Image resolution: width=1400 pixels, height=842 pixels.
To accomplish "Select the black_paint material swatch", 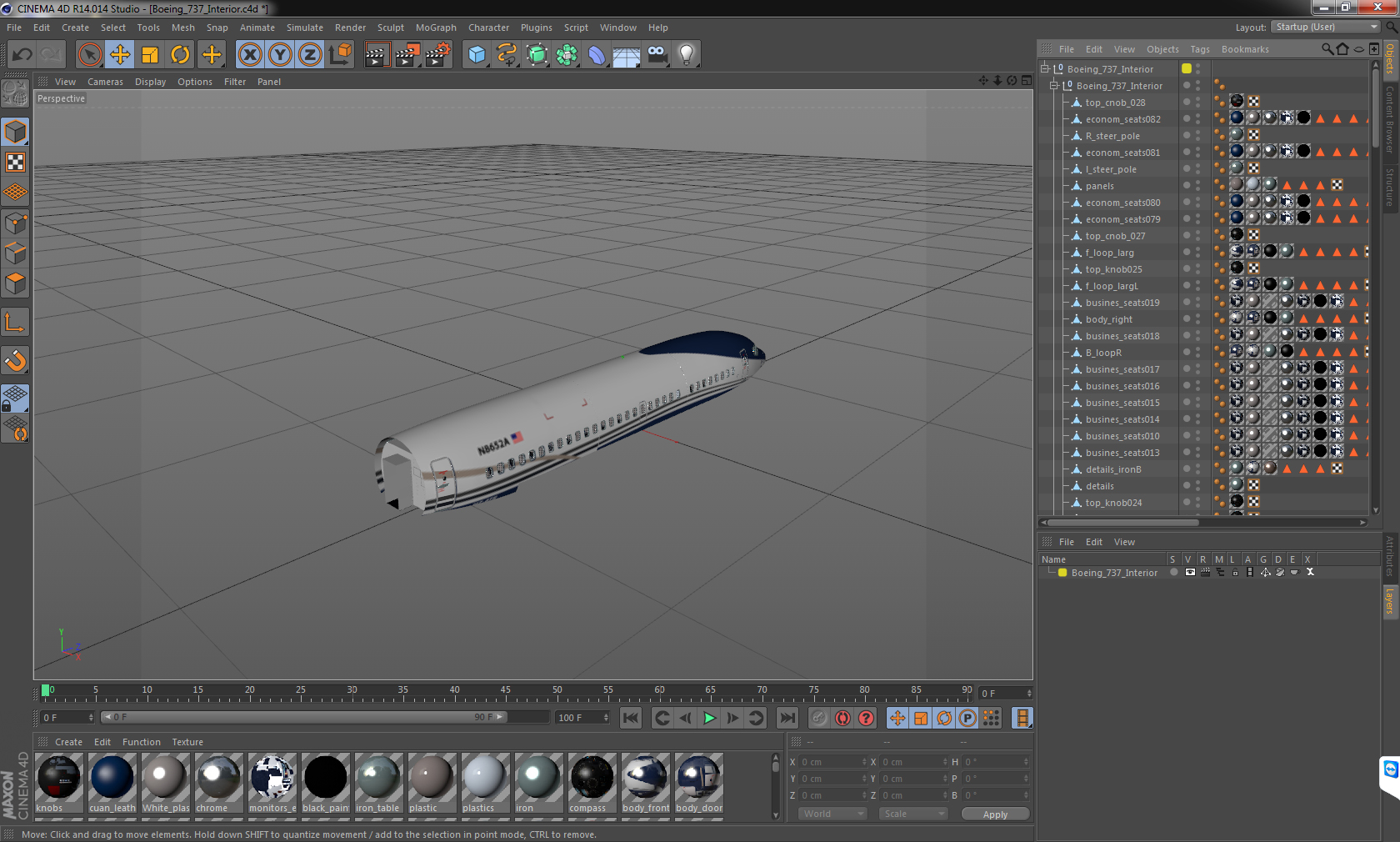I will 326,783.
